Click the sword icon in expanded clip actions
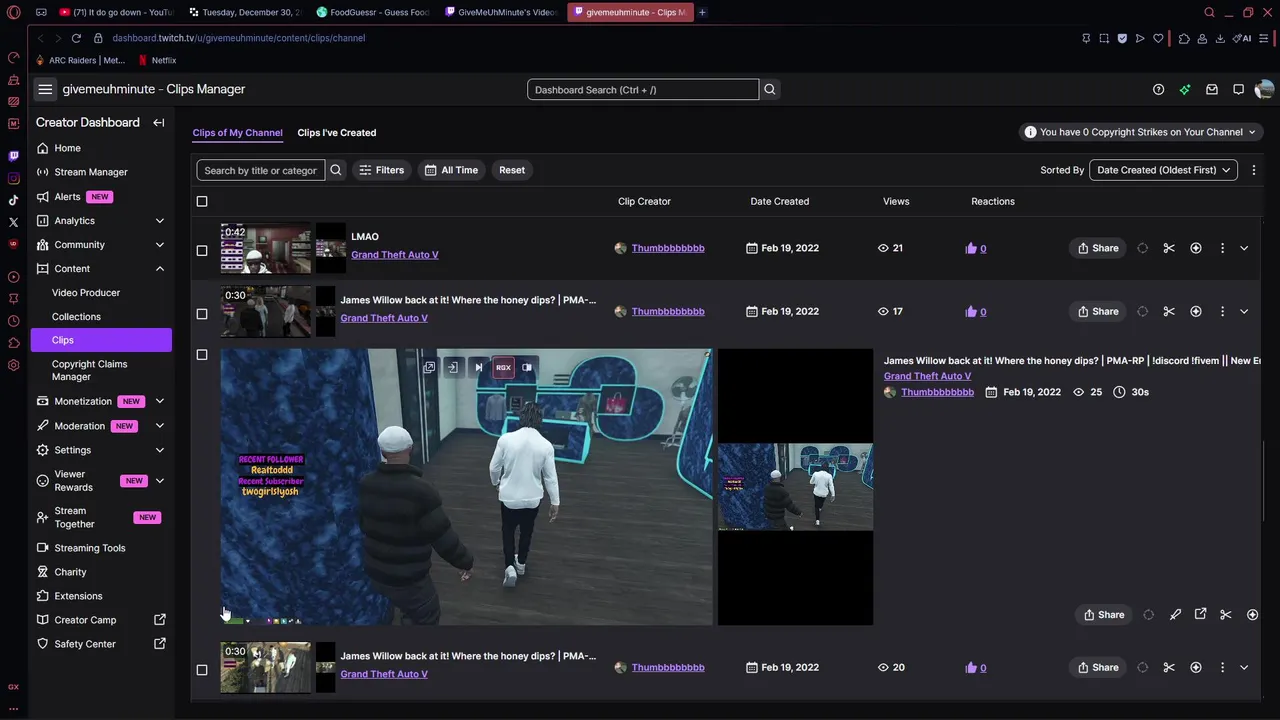The image size is (1280, 720). [1175, 614]
